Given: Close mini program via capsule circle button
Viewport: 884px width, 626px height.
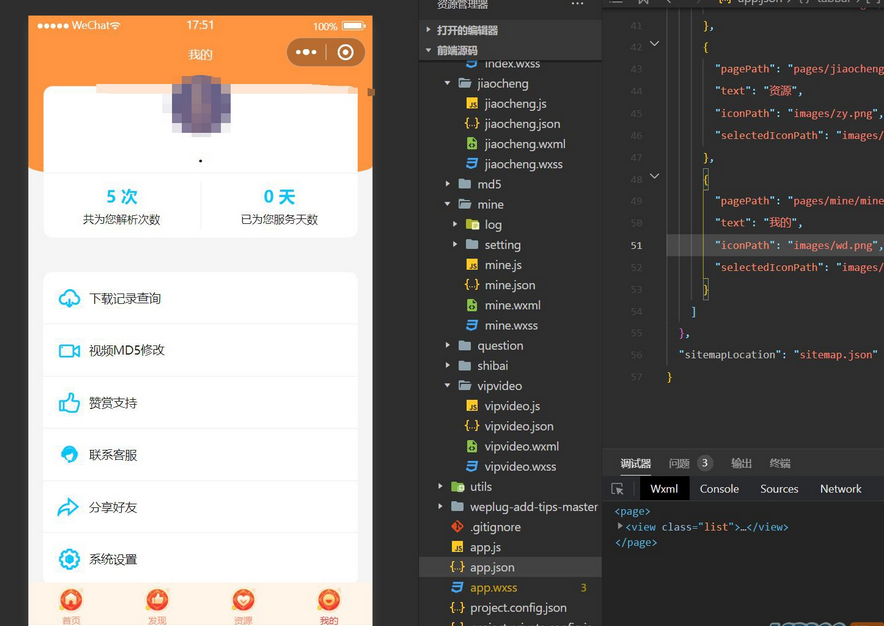Looking at the screenshot, I should pos(345,52).
